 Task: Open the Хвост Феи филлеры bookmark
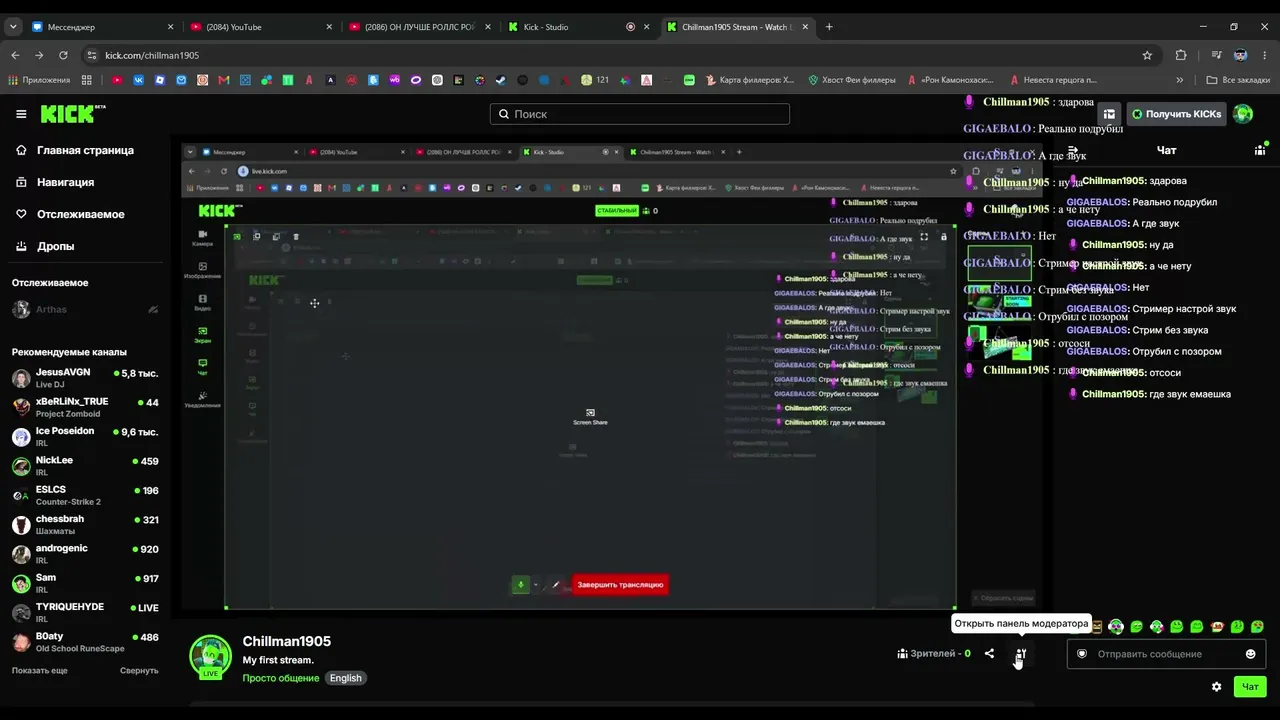pos(852,80)
